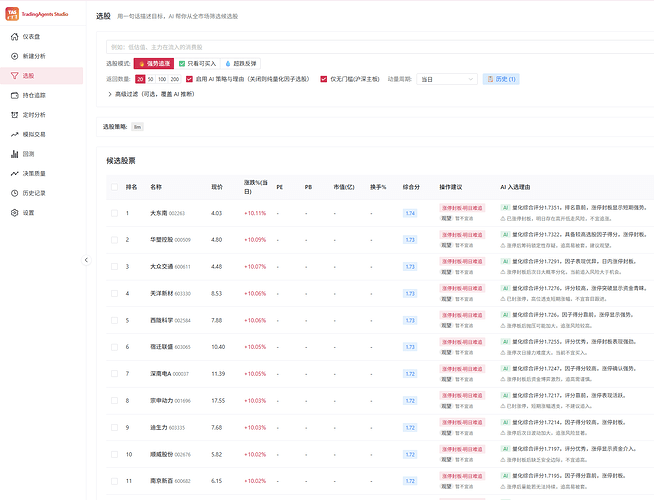Click the TradingAgents Studio logo
Image resolution: width=654 pixels, height=500 pixels.
12,14
